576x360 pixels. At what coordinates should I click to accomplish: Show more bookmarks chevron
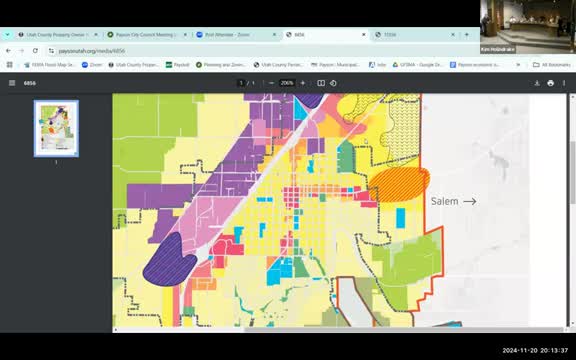coord(518,65)
